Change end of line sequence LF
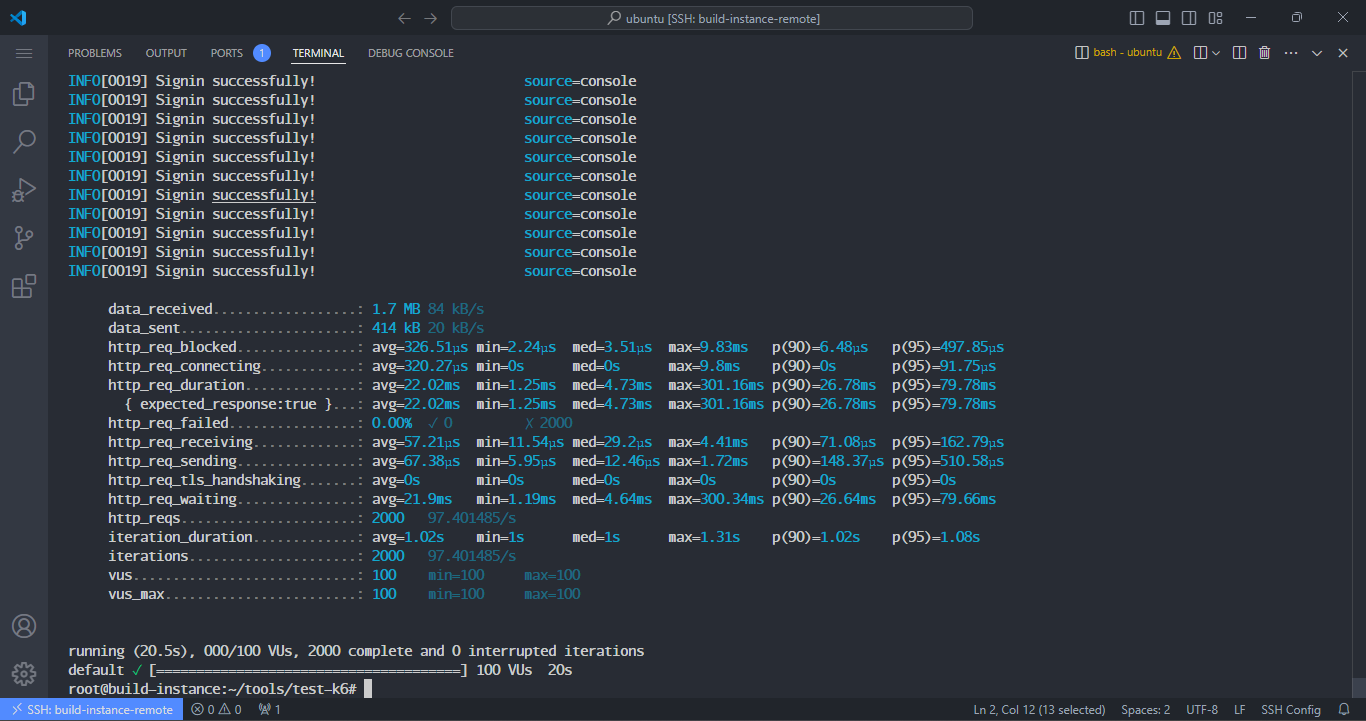The height and width of the screenshot is (721, 1366). [1240, 709]
